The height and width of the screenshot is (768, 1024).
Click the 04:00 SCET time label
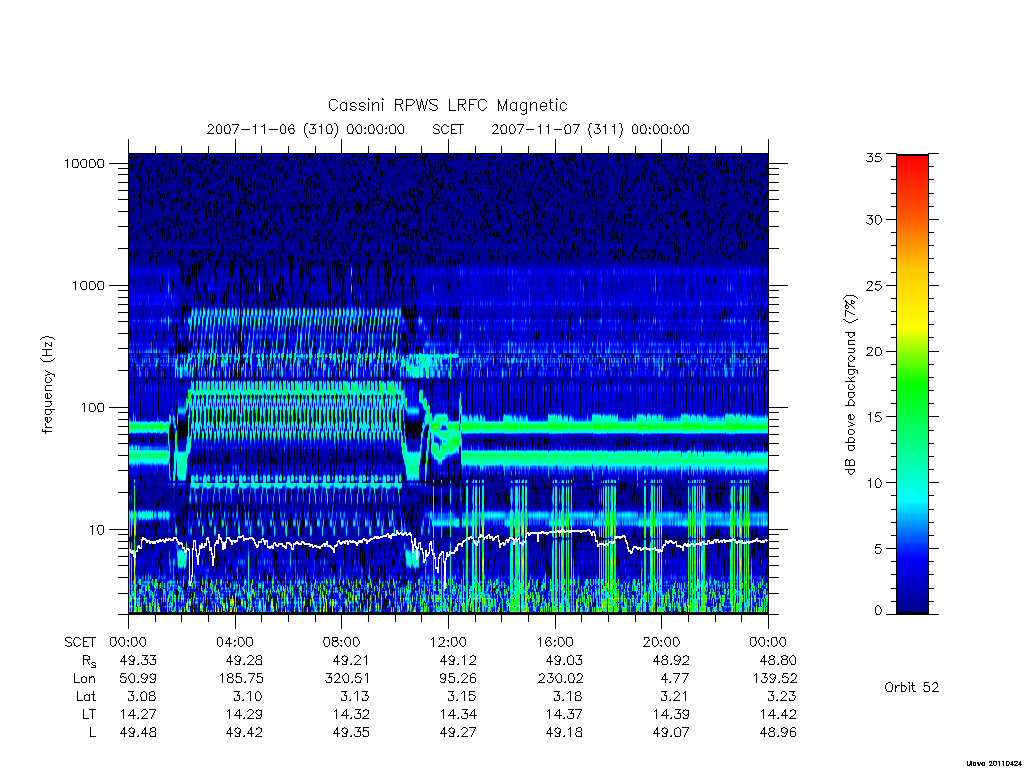coord(234,642)
